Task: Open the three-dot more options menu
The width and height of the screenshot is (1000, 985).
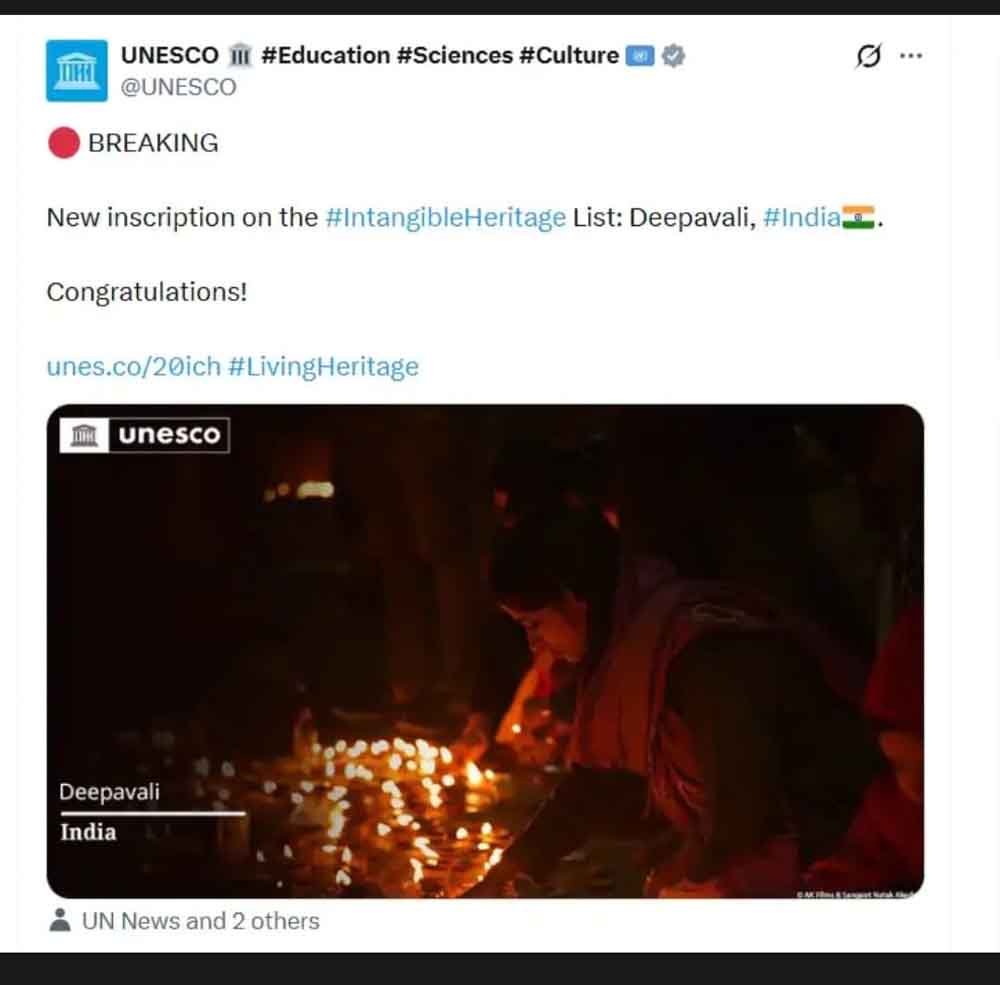Action: pos(910,56)
